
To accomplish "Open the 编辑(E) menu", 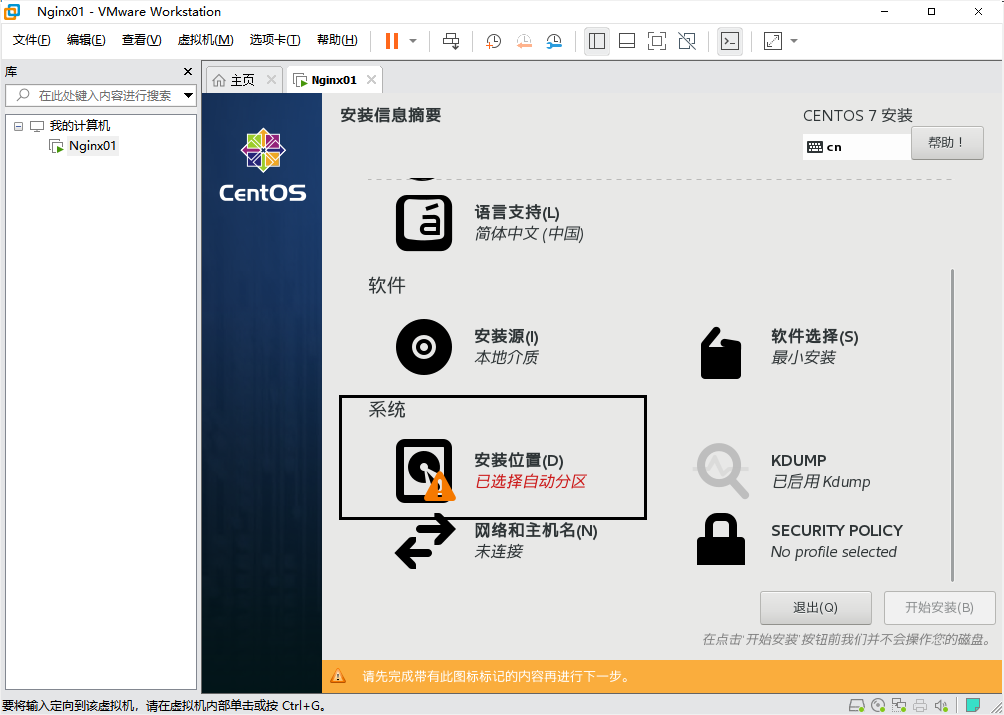I will pyautogui.click(x=86, y=40).
